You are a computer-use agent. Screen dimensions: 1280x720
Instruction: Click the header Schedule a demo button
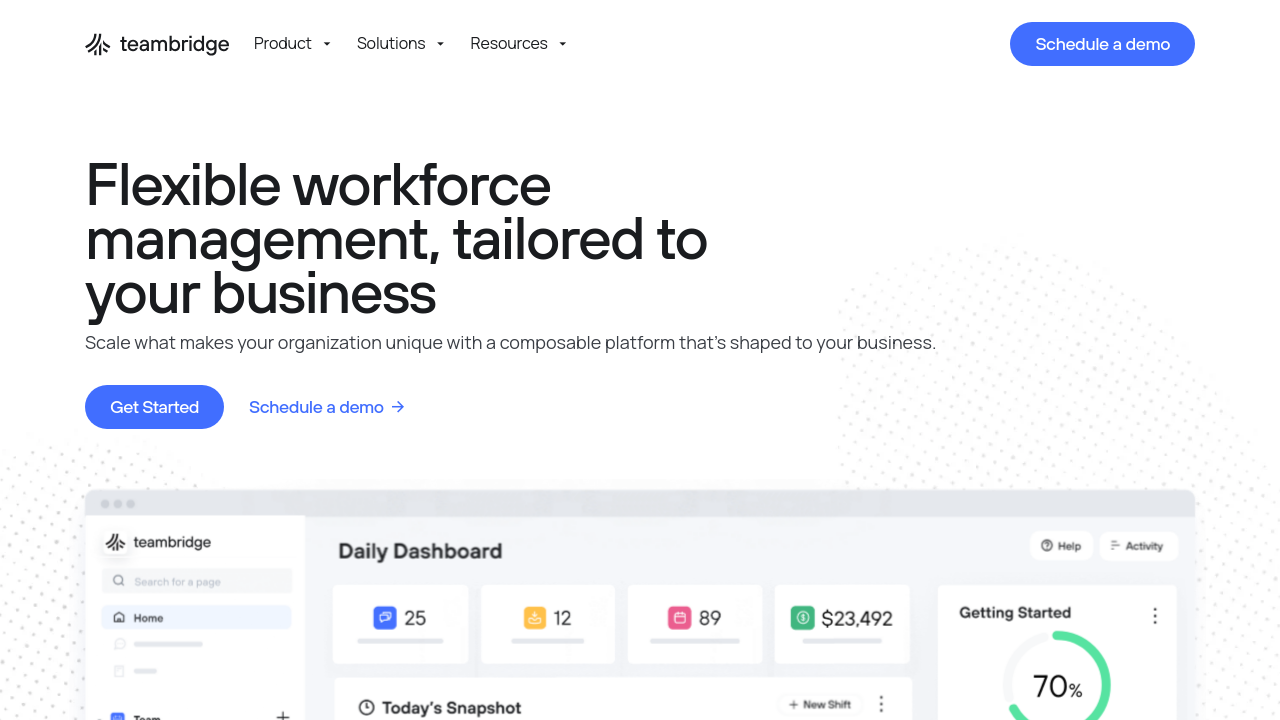click(1102, 44)
